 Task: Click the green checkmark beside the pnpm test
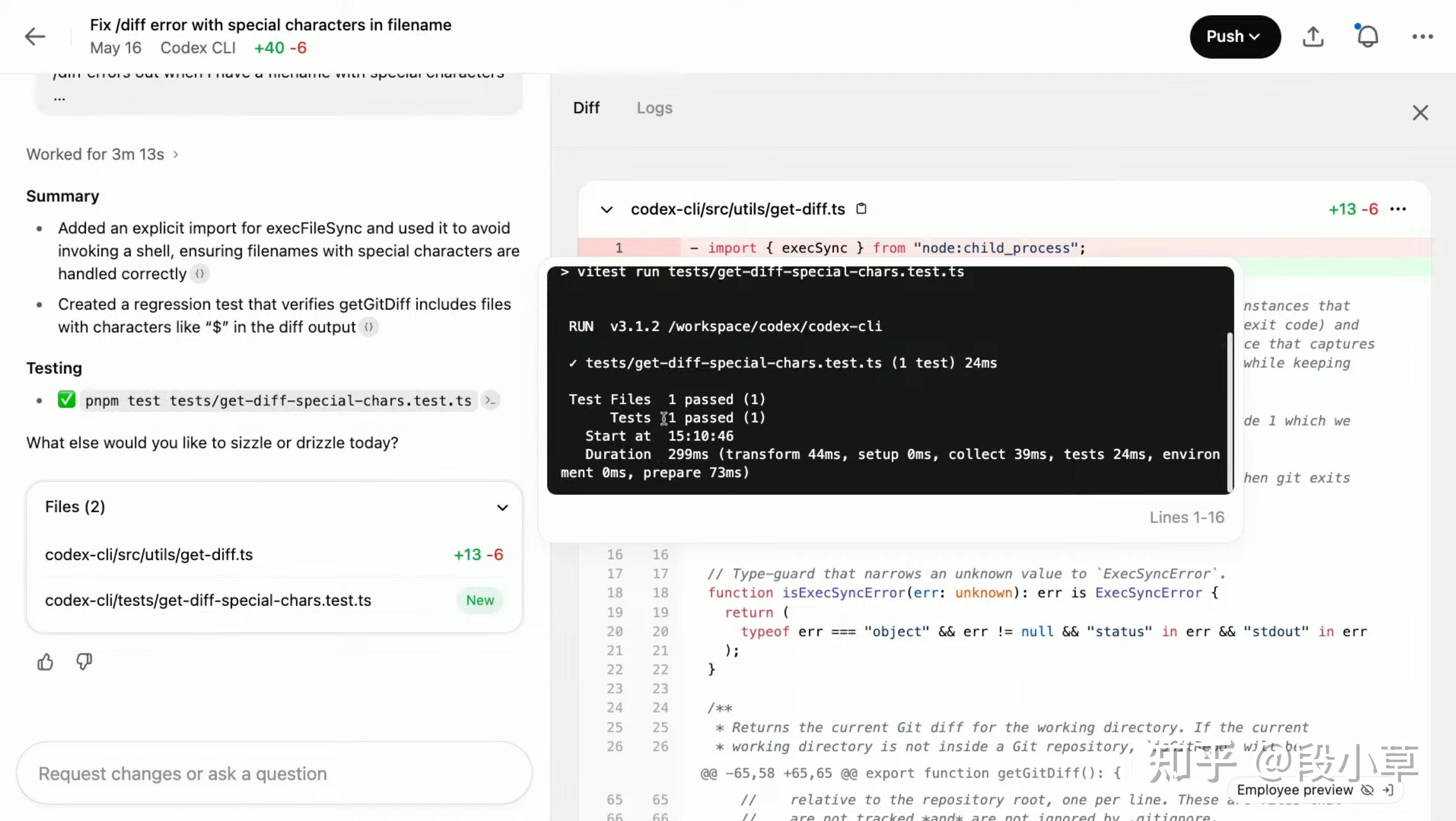point(66,400)
